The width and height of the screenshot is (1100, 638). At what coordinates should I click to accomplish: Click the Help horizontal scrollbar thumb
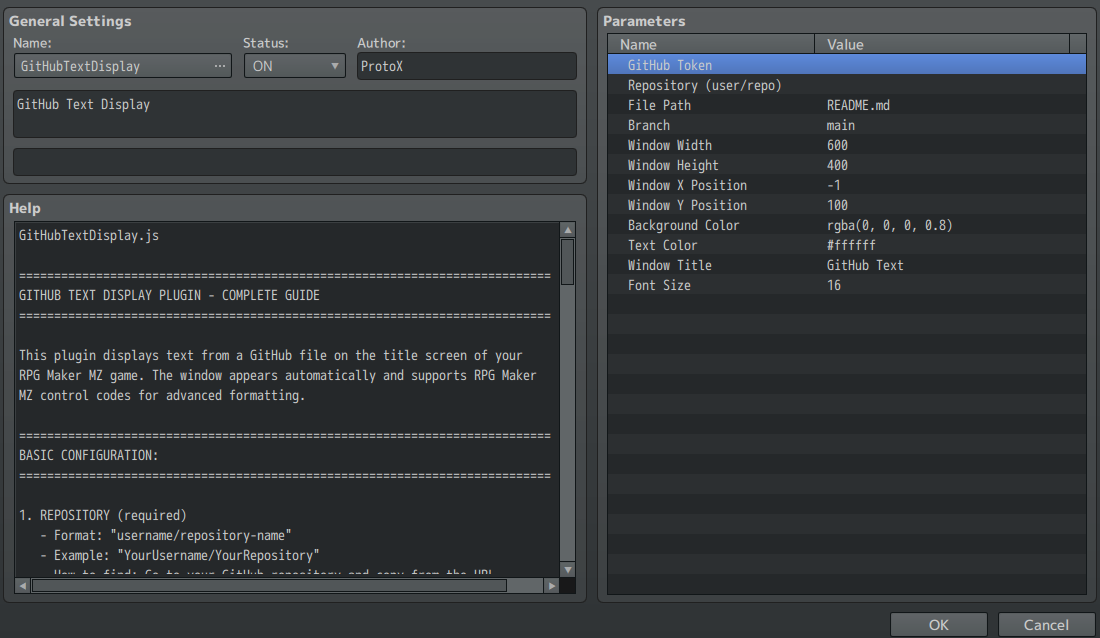coord(269,585)
